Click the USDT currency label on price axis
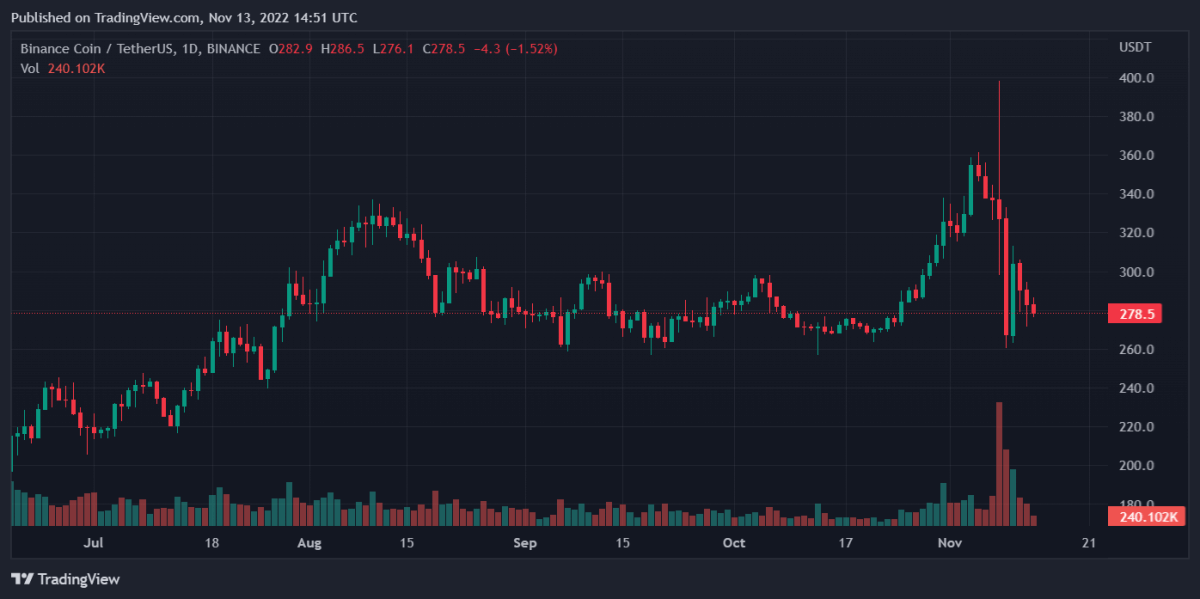This screenshot has height=599, width=1200. [x=1135, y=48]
